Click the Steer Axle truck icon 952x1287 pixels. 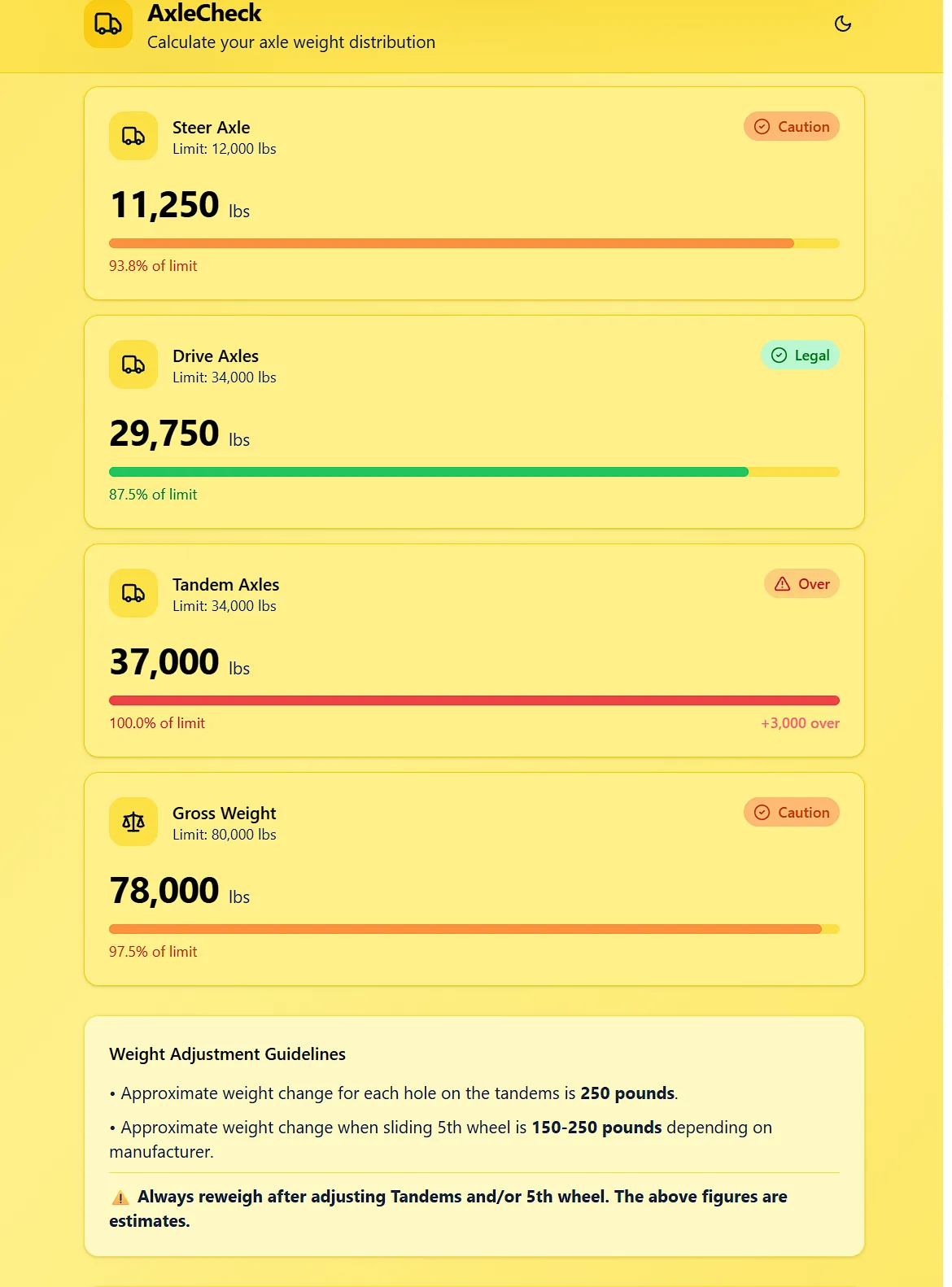(x=133, y=136)
